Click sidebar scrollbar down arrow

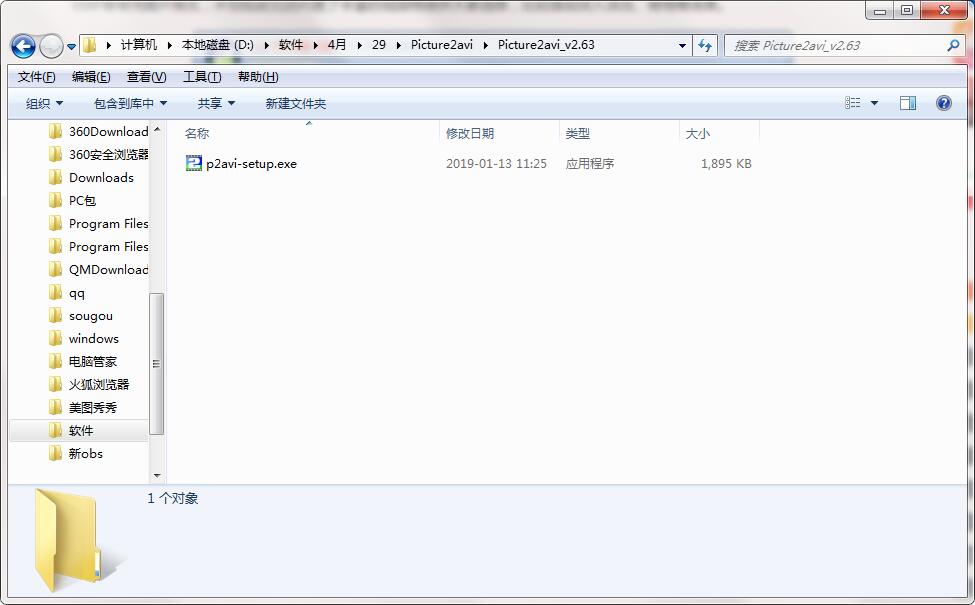coord(157,476)
